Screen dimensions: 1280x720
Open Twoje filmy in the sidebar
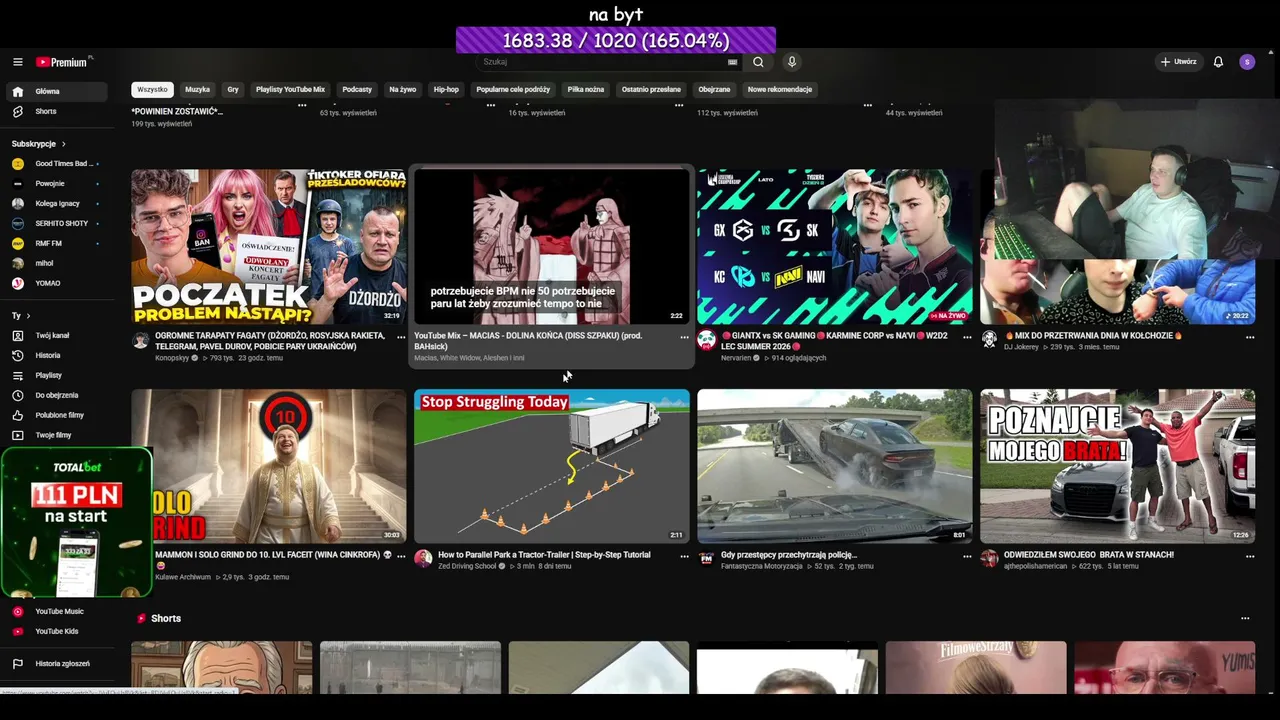[x=56, y=435]
